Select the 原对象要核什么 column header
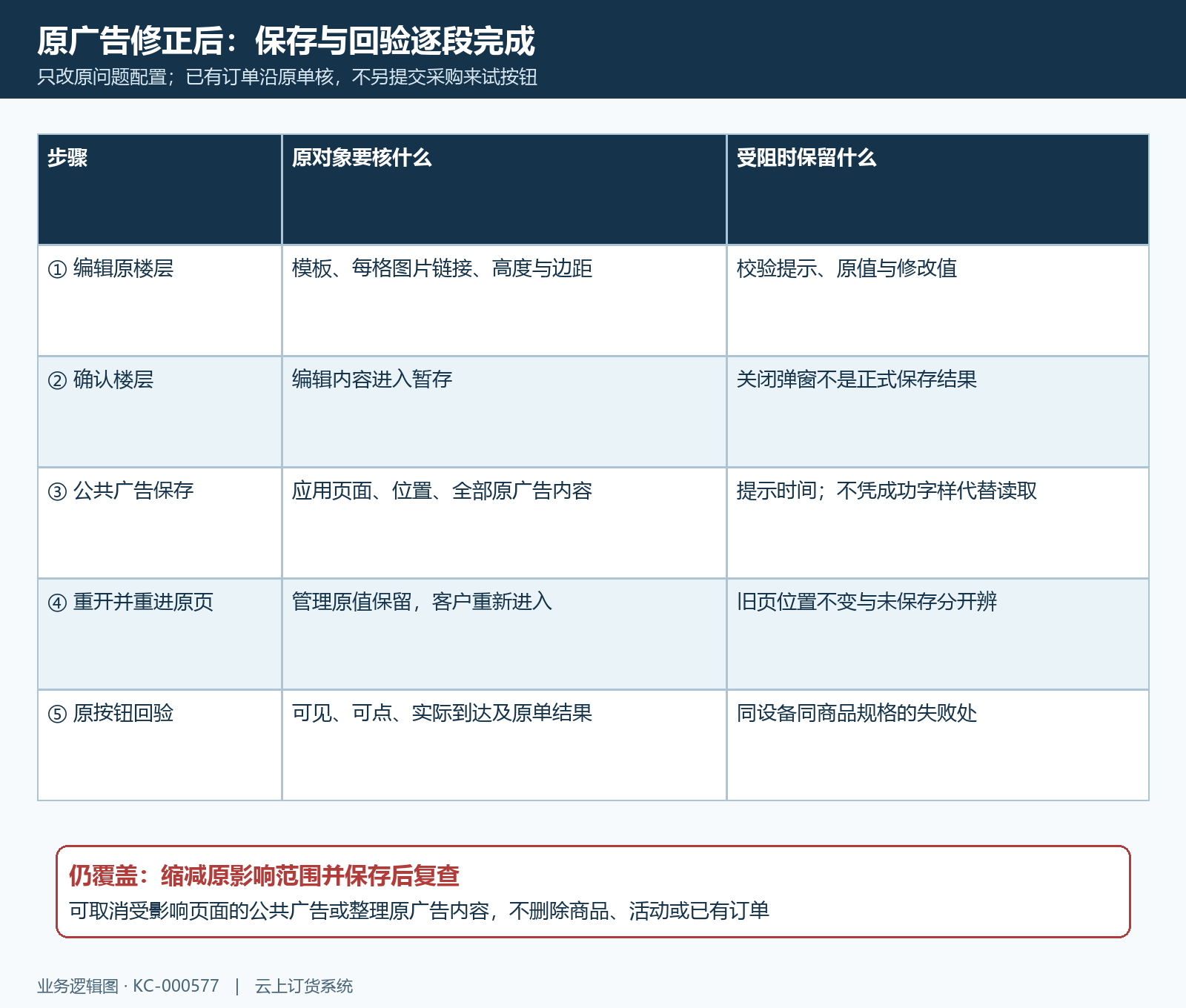 coord(504,189)
